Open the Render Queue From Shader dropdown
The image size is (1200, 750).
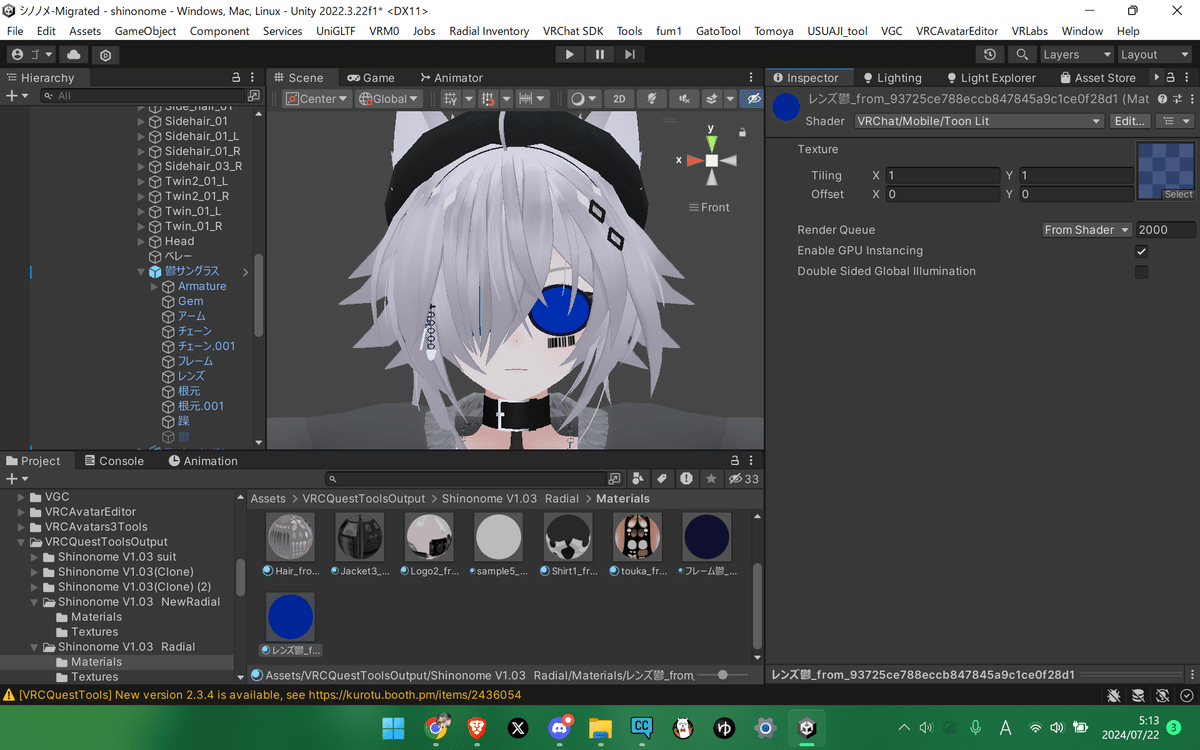(x=1086, y=230)
